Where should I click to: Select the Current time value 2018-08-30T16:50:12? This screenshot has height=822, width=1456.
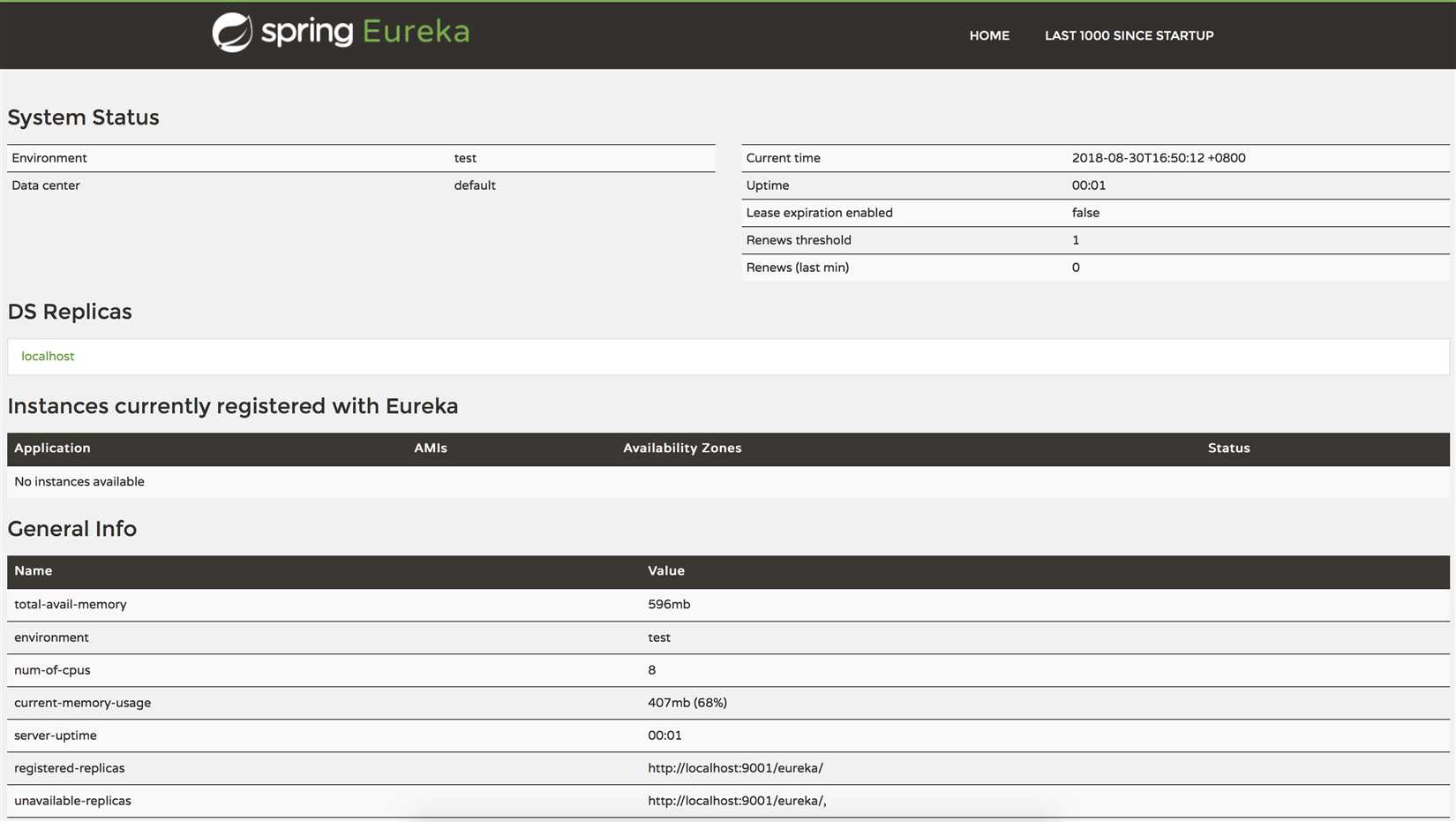(x=1159, y=158)
